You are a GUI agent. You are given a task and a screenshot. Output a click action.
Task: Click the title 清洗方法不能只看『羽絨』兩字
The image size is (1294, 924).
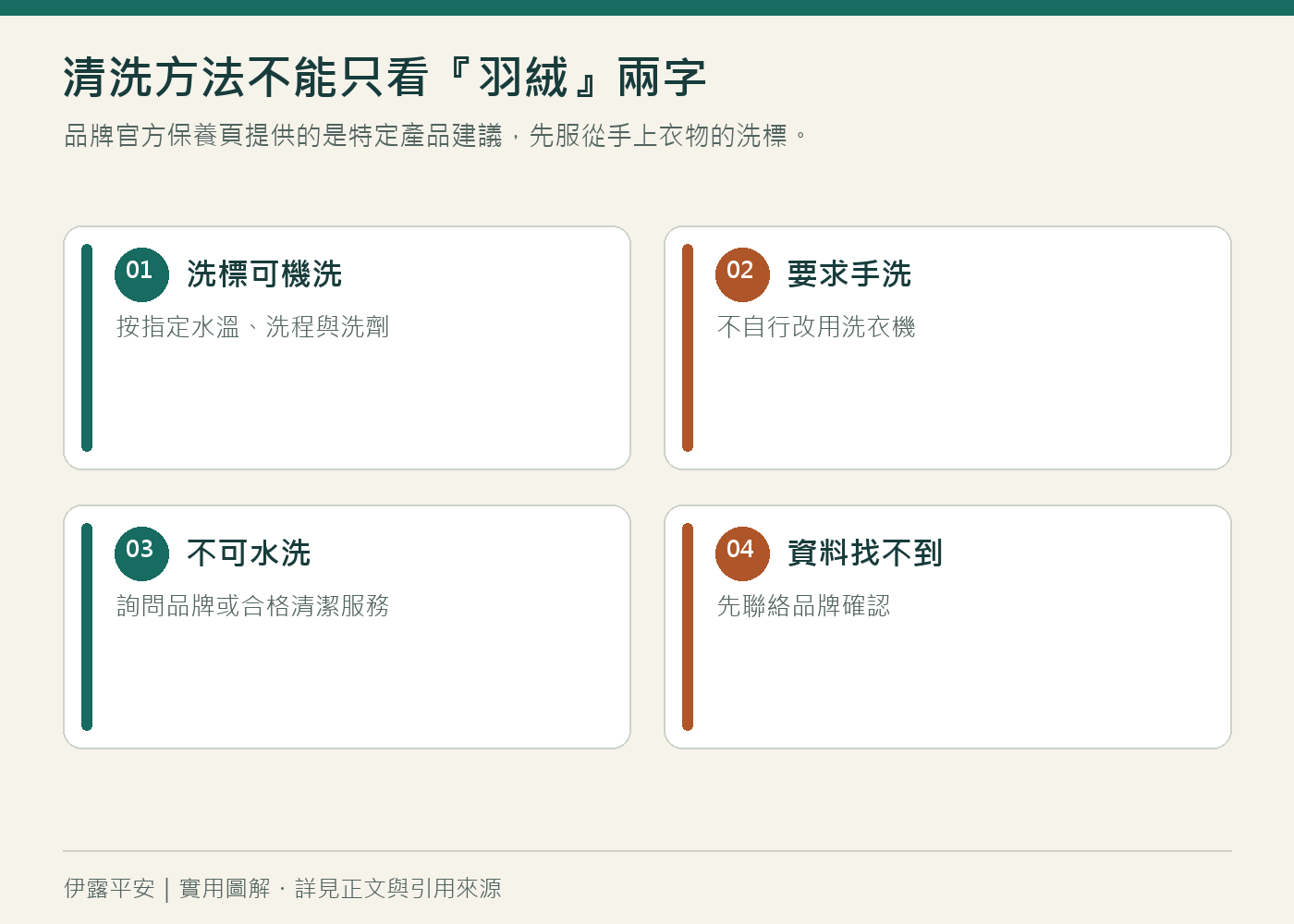pyautogui.click(x=385, y=78)
